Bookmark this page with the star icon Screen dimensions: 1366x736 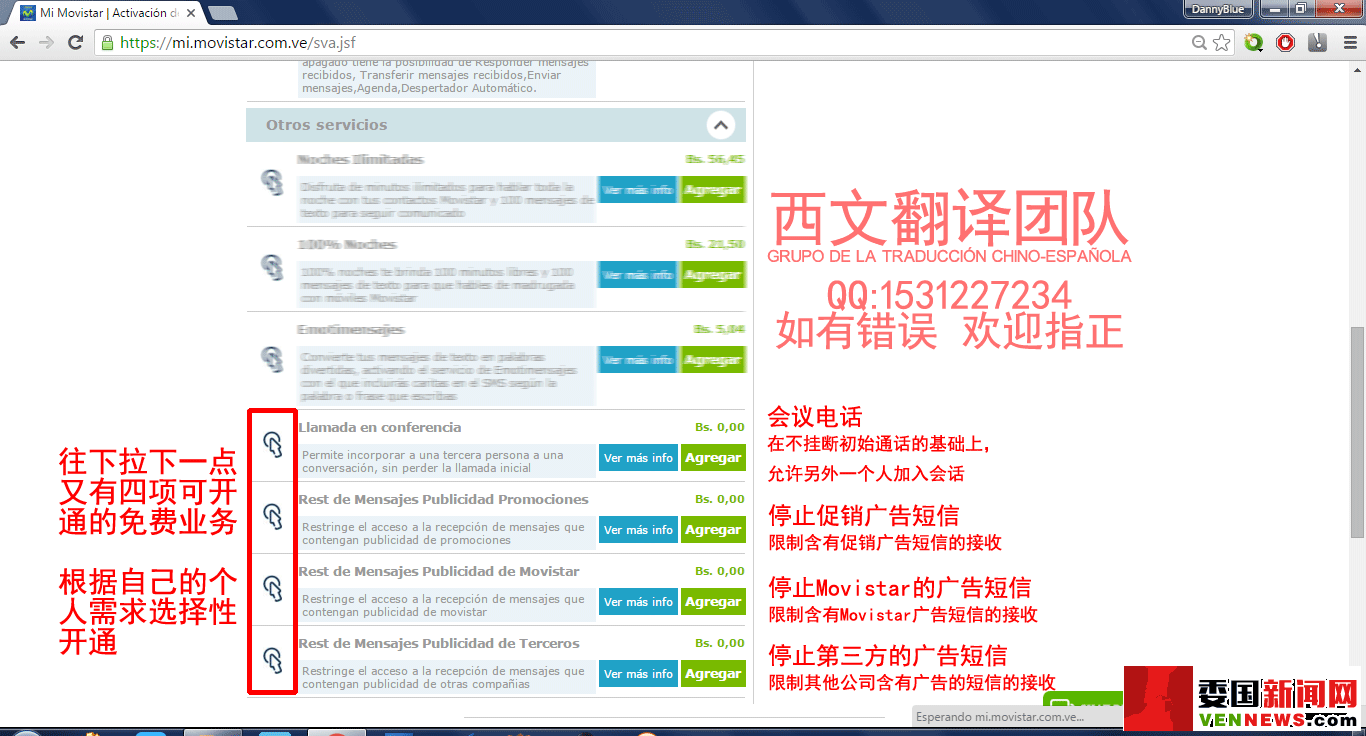coord(1221,43)
